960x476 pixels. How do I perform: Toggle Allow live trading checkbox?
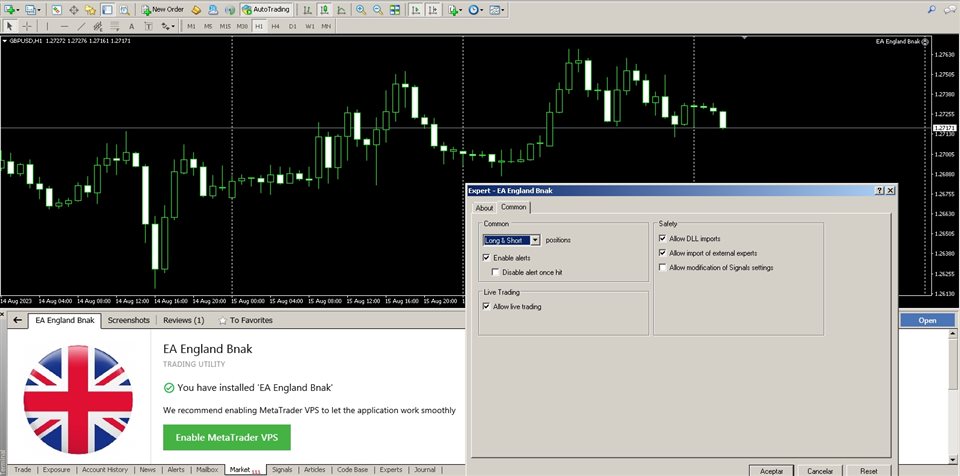(x=486, y=306)
